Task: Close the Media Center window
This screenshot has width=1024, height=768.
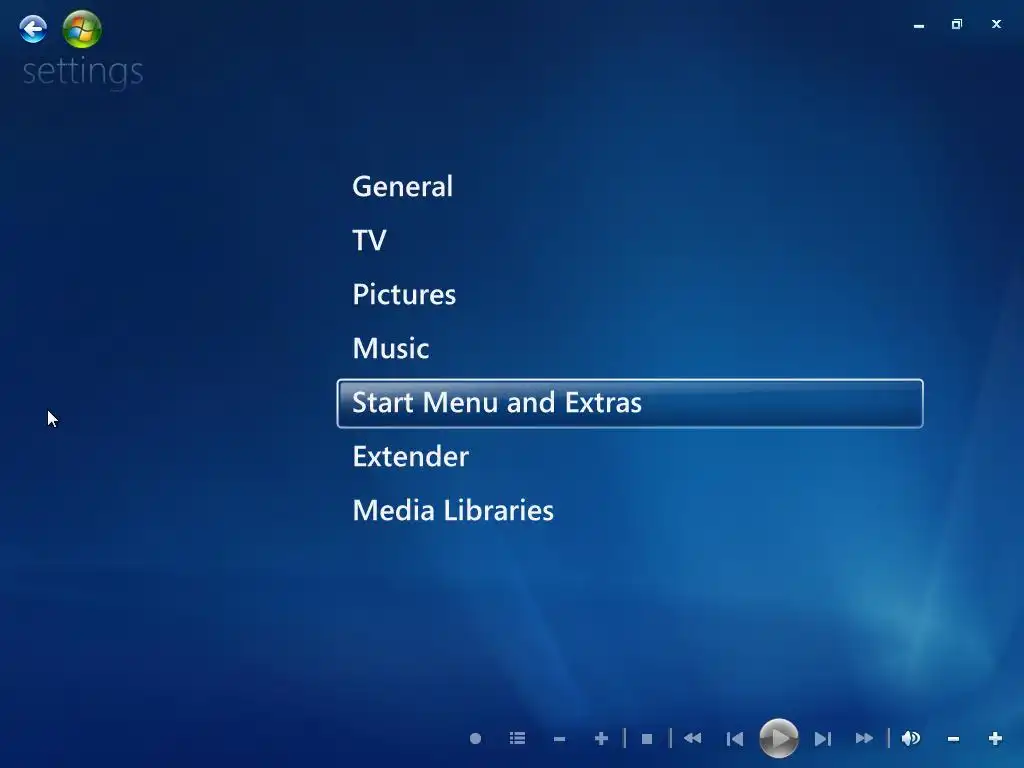Action: [x=996, y=24]
